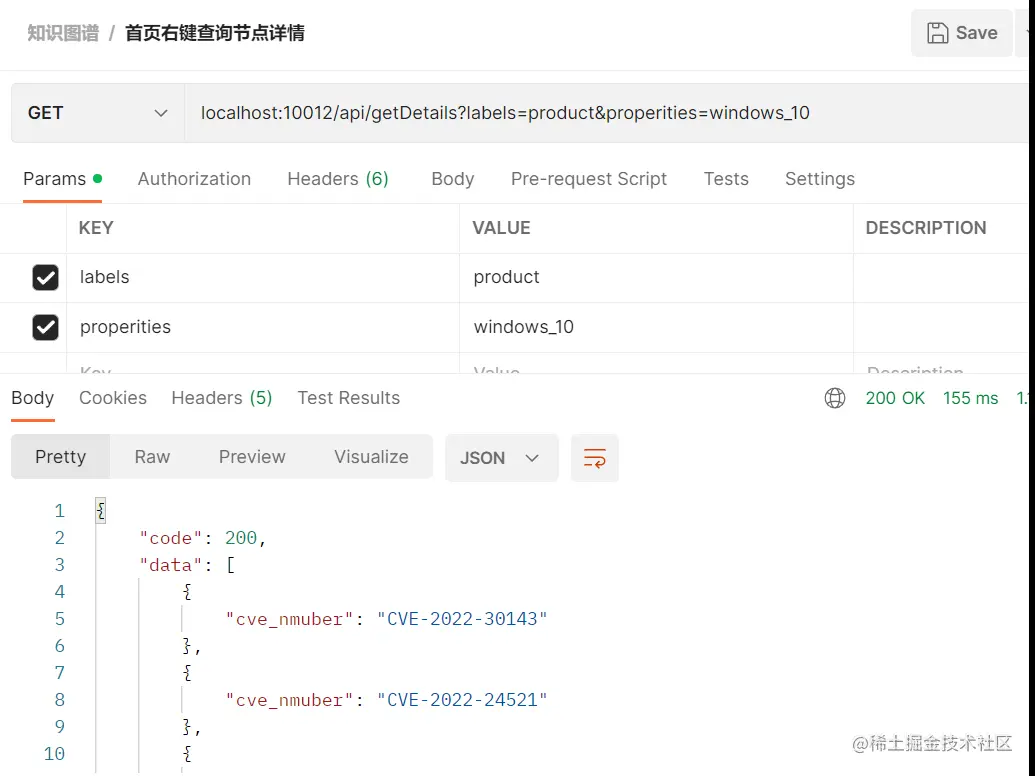Click the KEY column header
The image size is (1035, 776).
point(96,228)
